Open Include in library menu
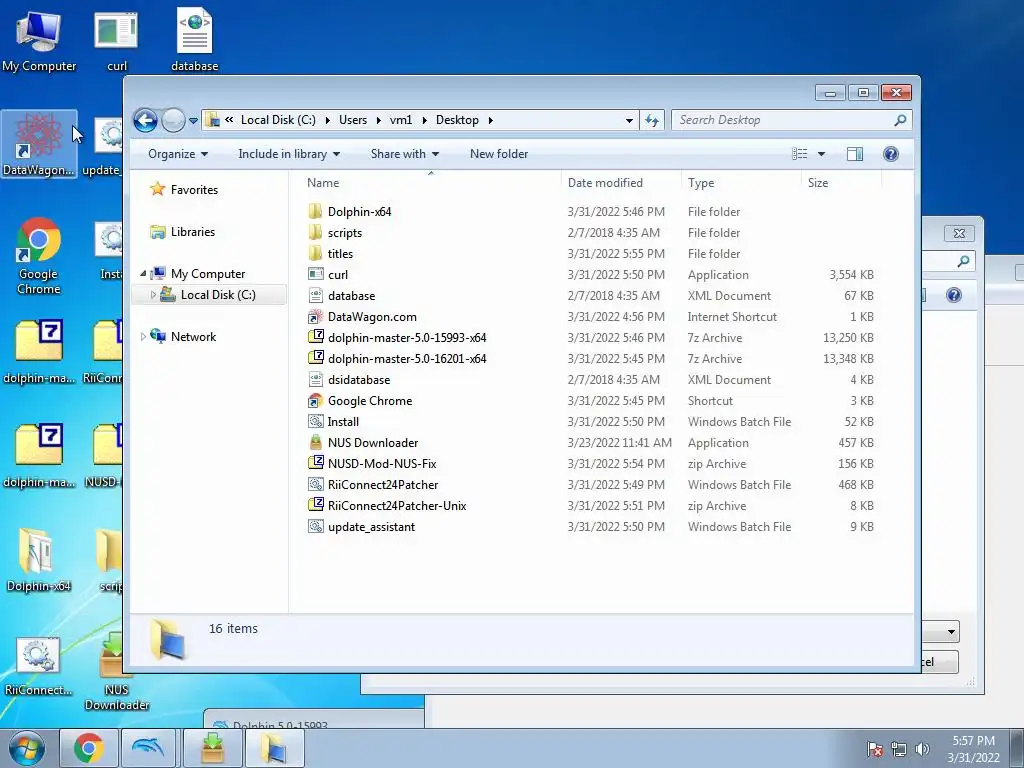Image resolution: width=1024 pixels, height=768 pixels. click(x=289, y=154)
